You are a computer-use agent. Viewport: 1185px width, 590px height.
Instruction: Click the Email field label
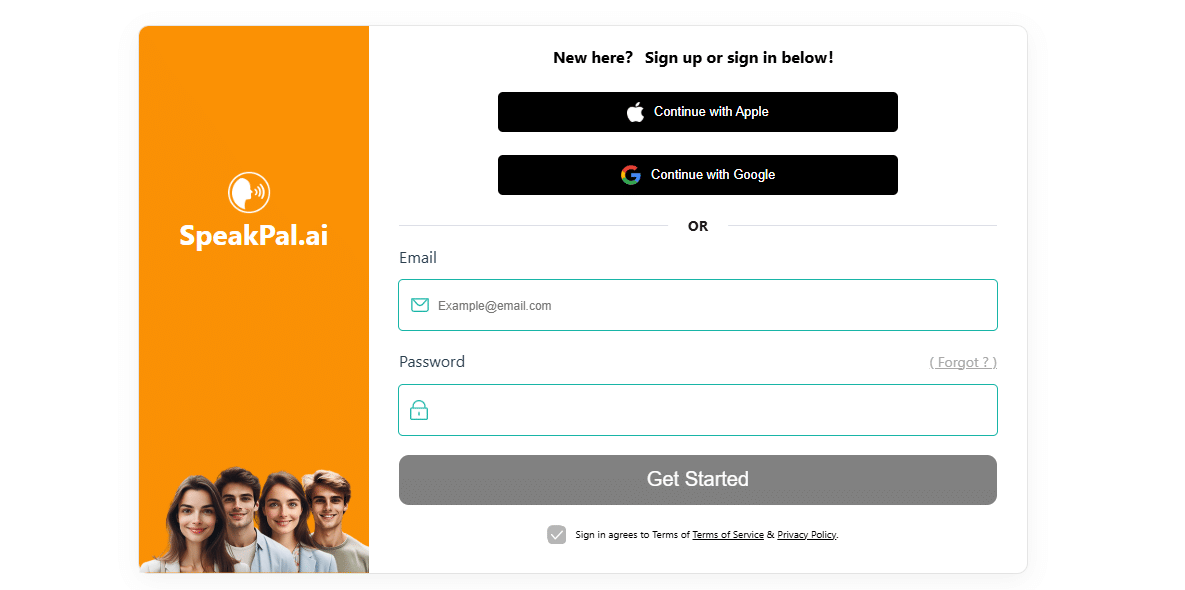pyautogui.click(x=418, y=258)
